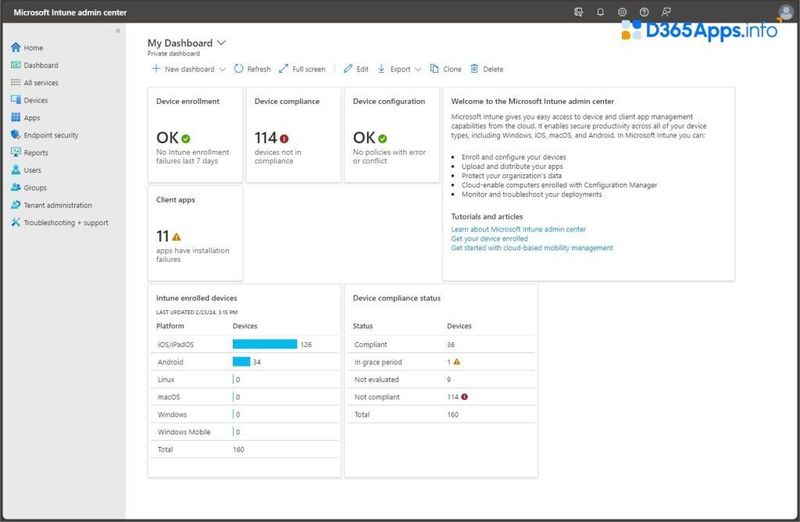Click the Refresh dashboard icon
The width and height of the screenshot is (800, 522).
239,69
